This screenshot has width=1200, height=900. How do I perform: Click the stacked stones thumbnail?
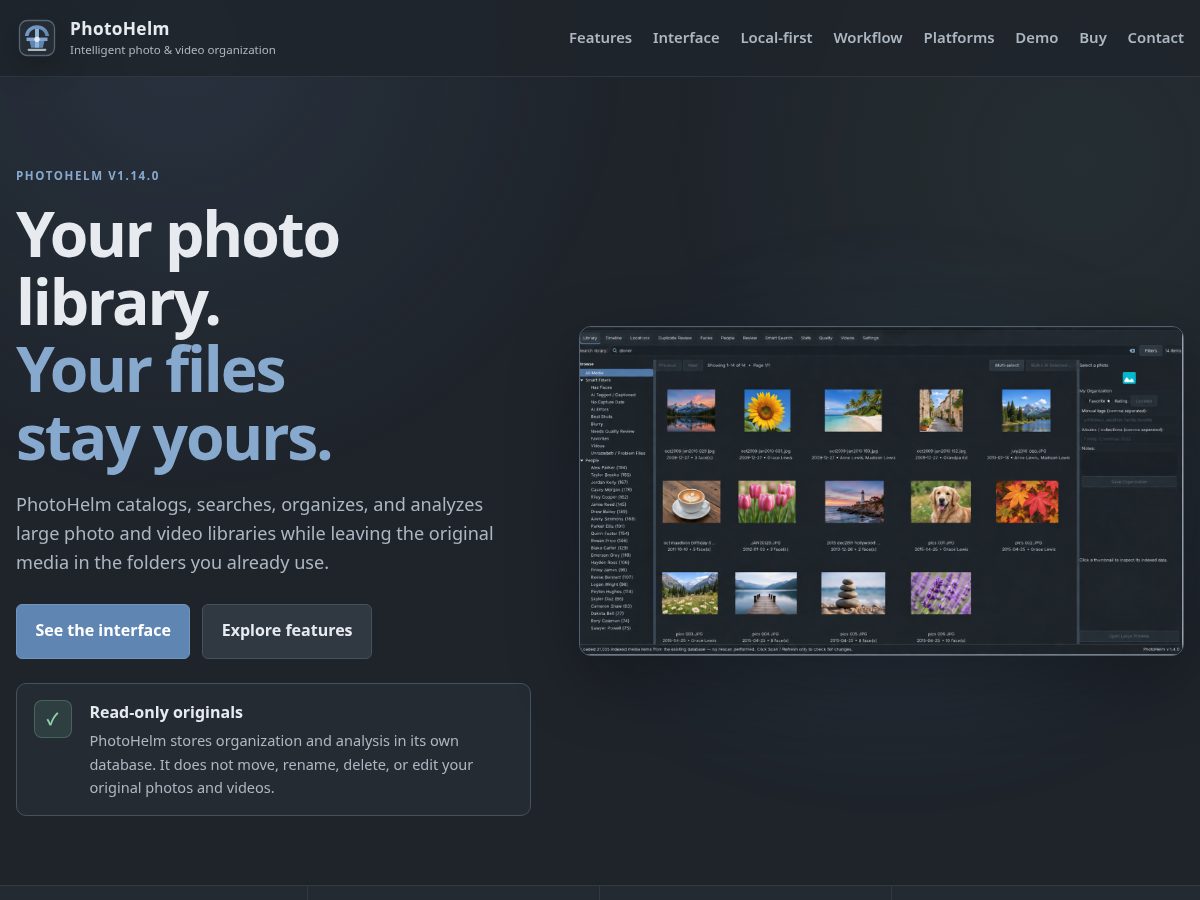click(x=853, y=593)
